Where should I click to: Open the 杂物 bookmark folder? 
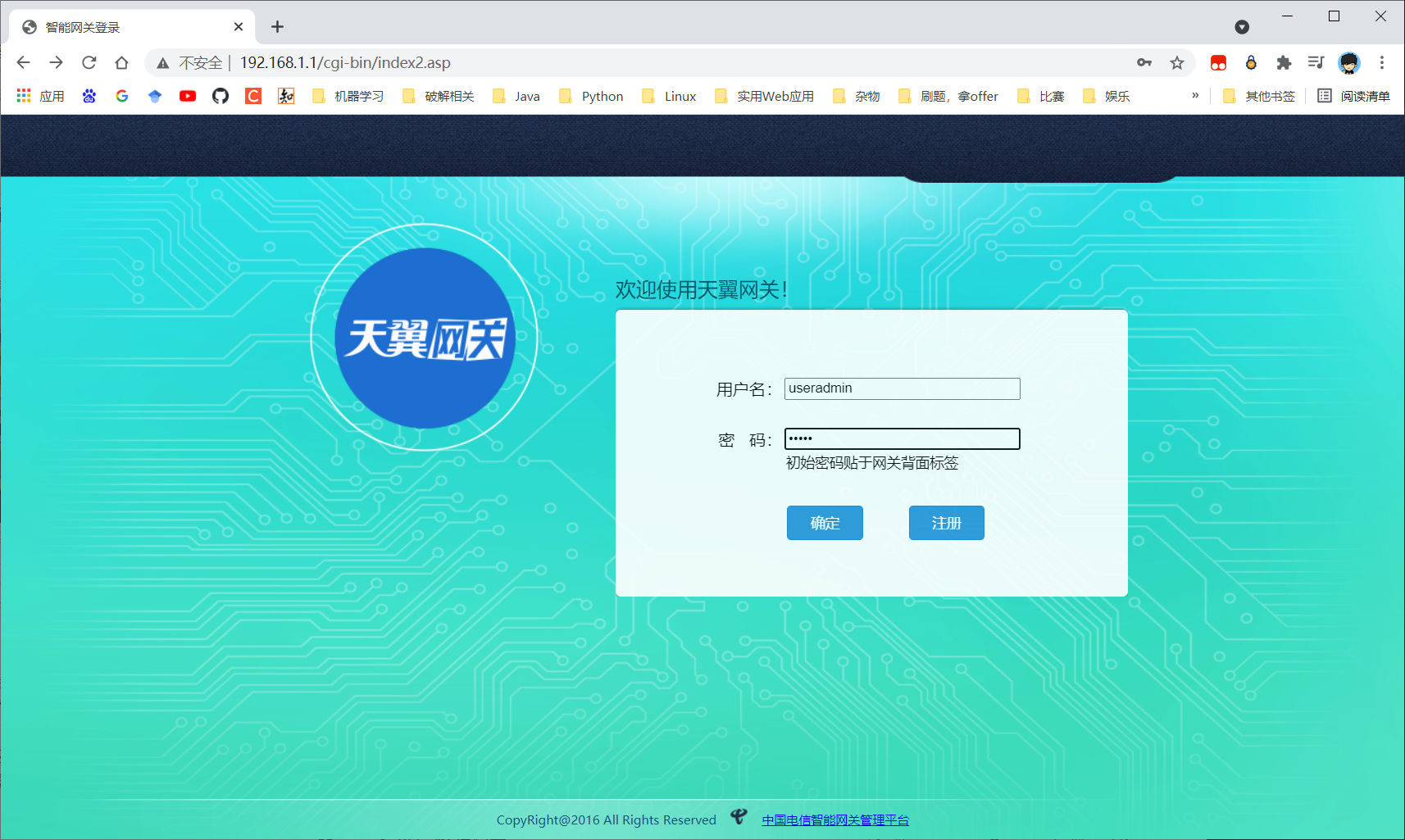tap(857, 96)
